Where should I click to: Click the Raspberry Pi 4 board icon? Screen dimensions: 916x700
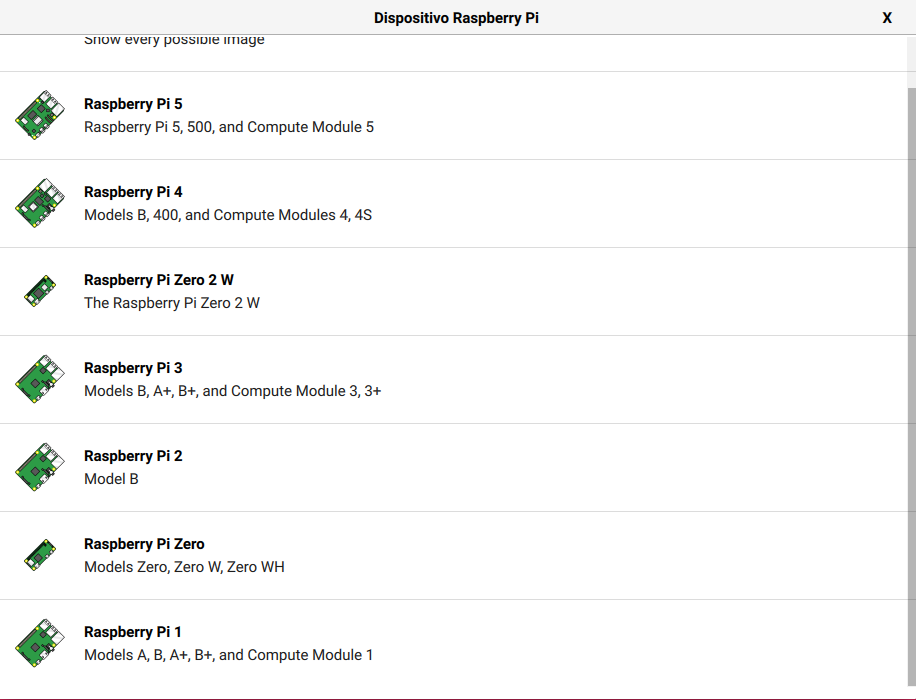(x=40, y=203)
